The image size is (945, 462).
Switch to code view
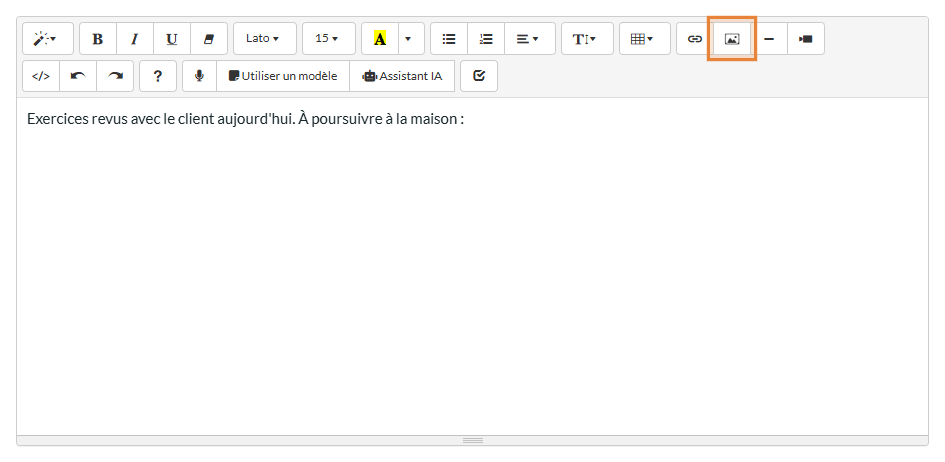(41, 76)
